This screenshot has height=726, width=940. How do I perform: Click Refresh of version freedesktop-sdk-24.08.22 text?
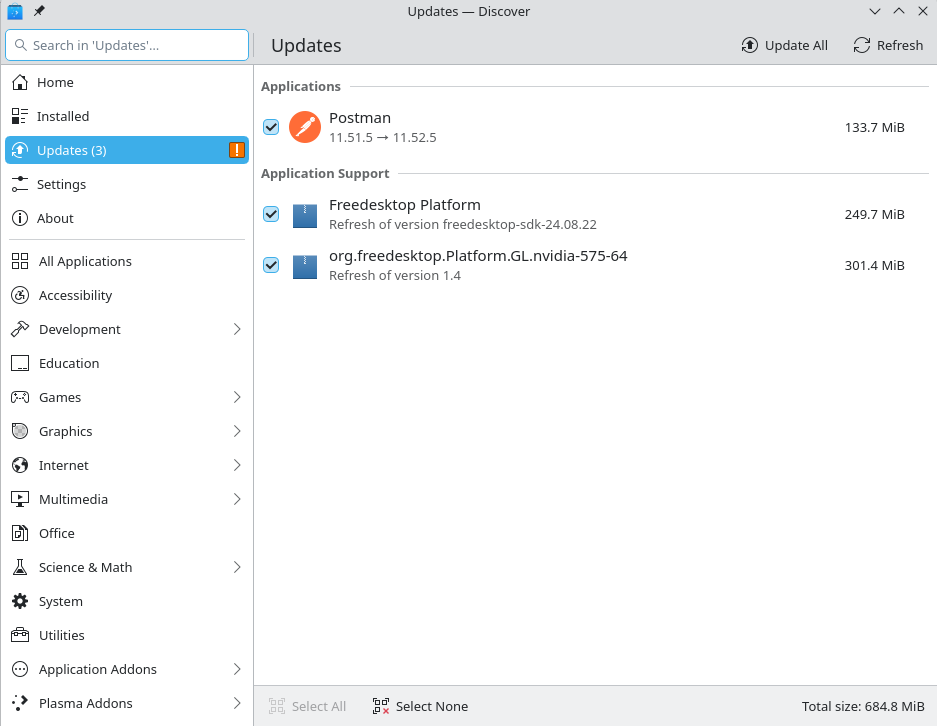463,225
